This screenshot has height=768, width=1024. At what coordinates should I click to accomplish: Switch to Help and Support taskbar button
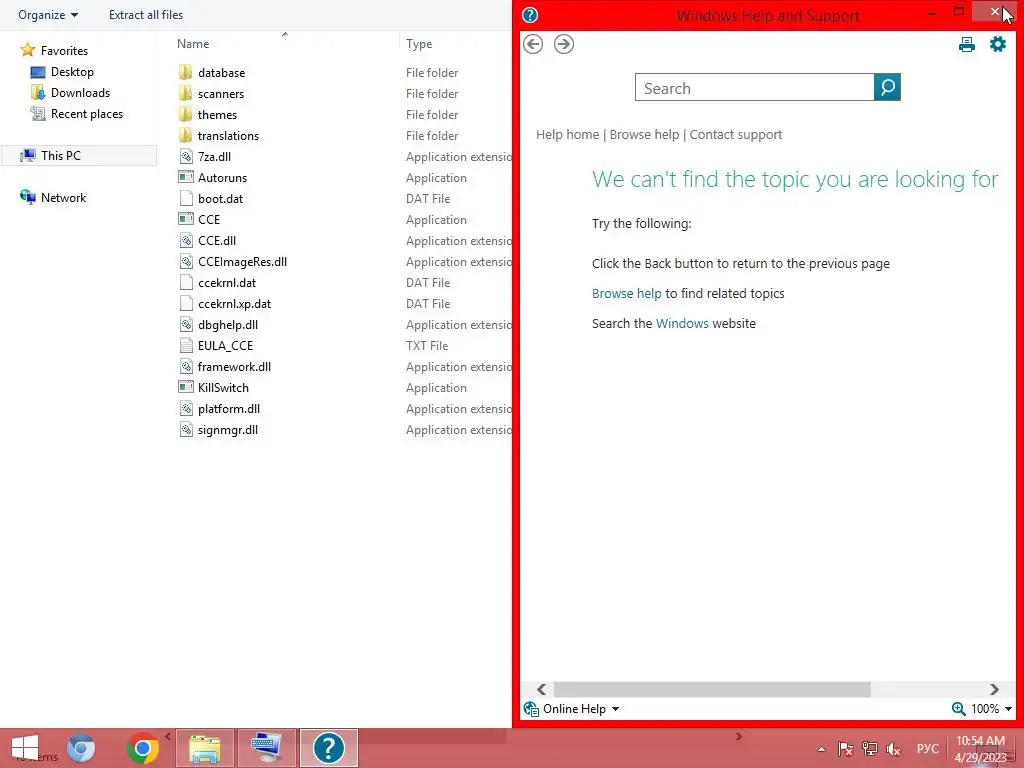coord(328,748)
